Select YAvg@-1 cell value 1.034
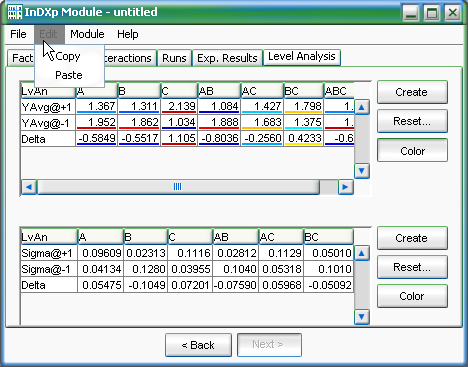 tap(179, 123)
